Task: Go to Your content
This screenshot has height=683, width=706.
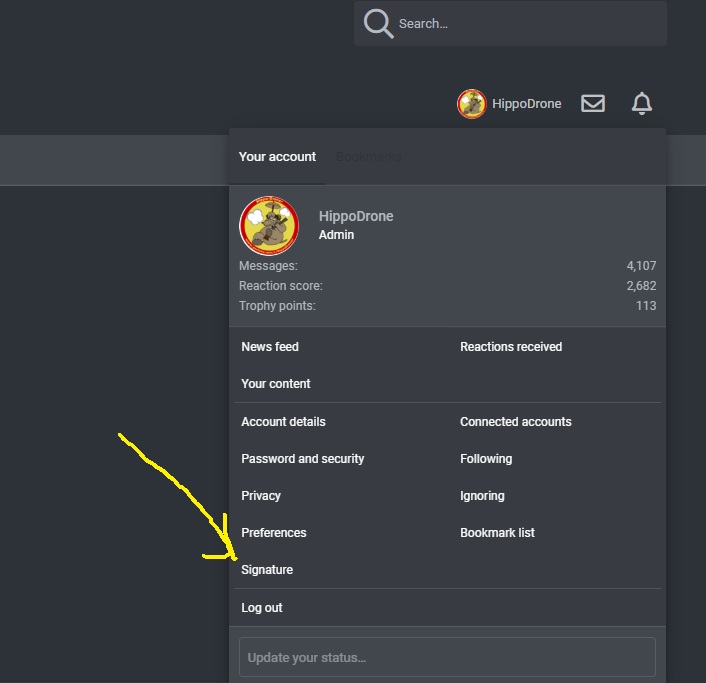Action: (x=276, y=384)
